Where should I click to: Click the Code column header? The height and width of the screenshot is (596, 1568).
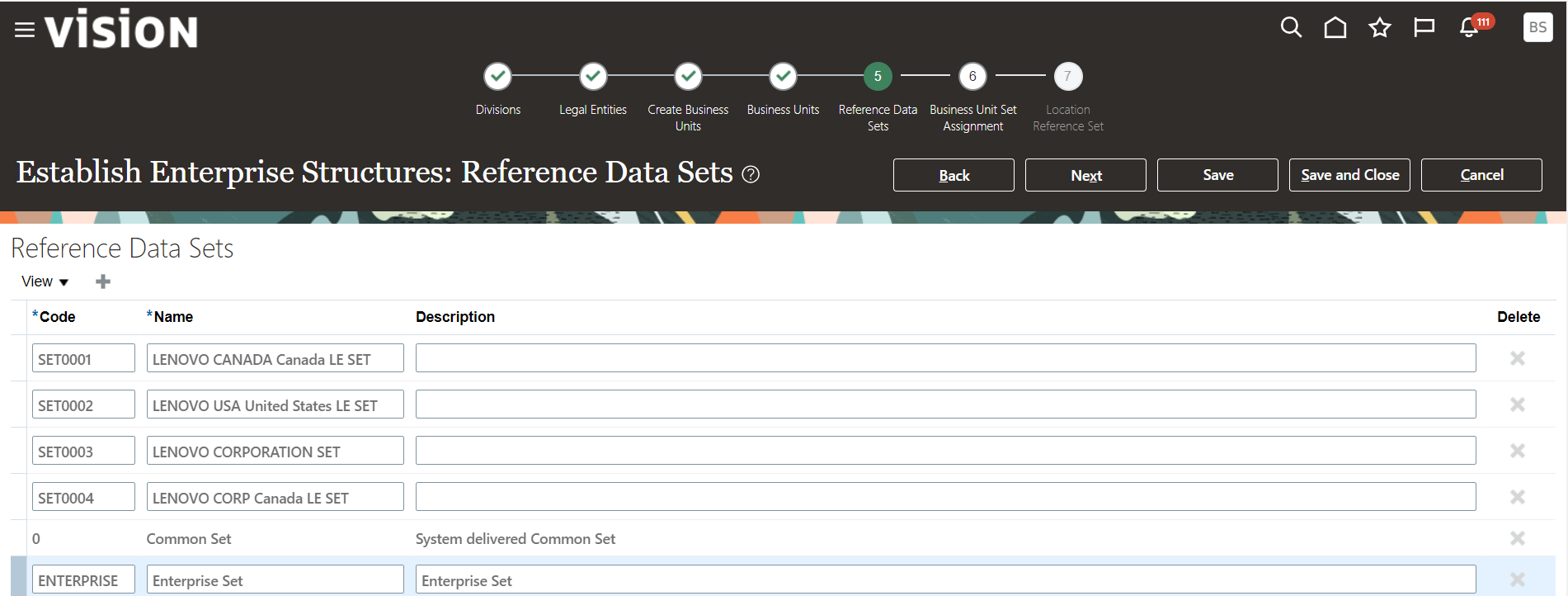click(57, 317)
